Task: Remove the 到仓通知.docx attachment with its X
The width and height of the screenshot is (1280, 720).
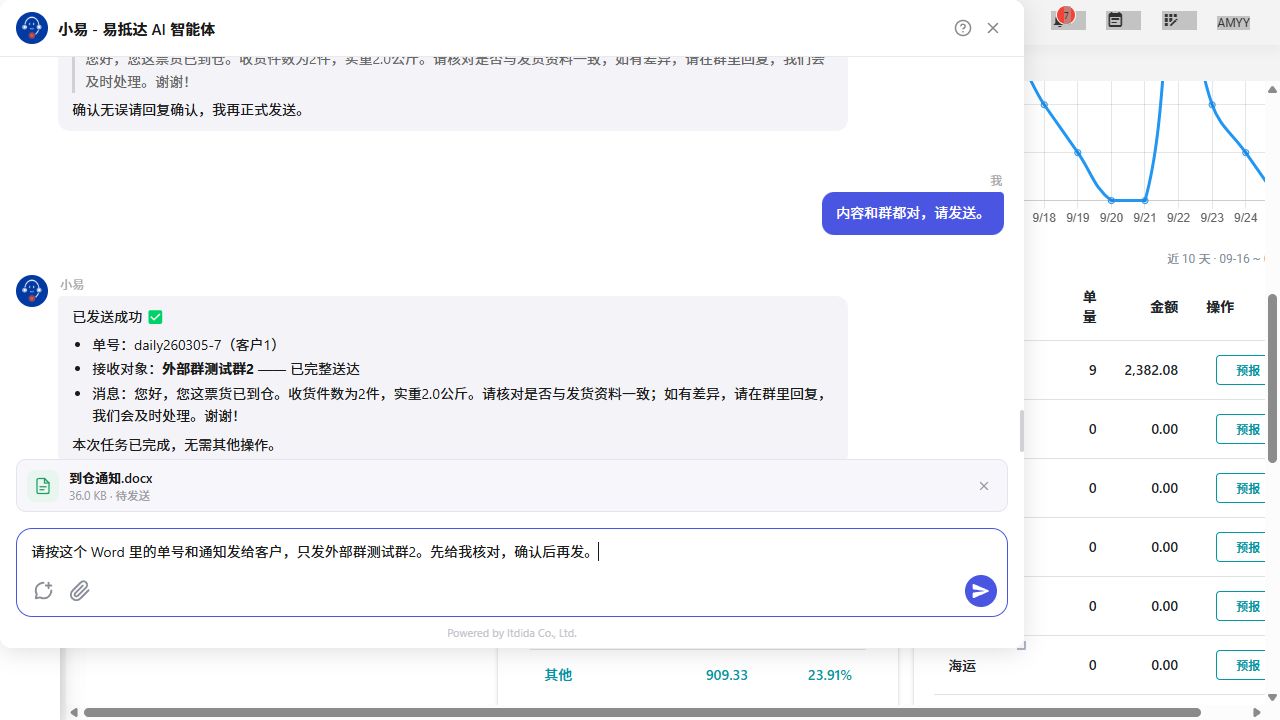Action: 984,486
